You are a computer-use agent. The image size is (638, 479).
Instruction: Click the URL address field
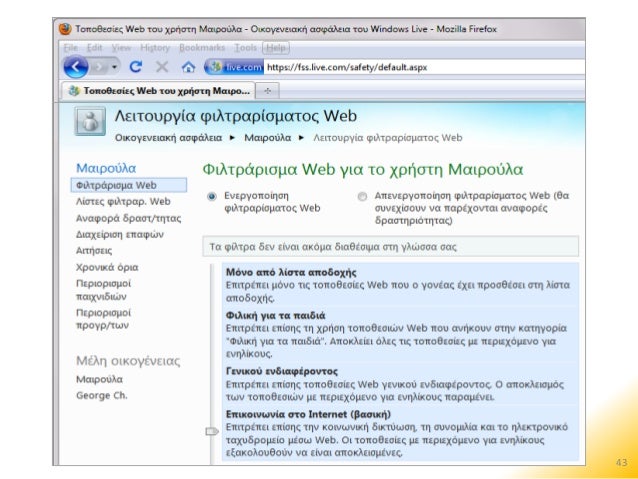click(x=424, y=67)
